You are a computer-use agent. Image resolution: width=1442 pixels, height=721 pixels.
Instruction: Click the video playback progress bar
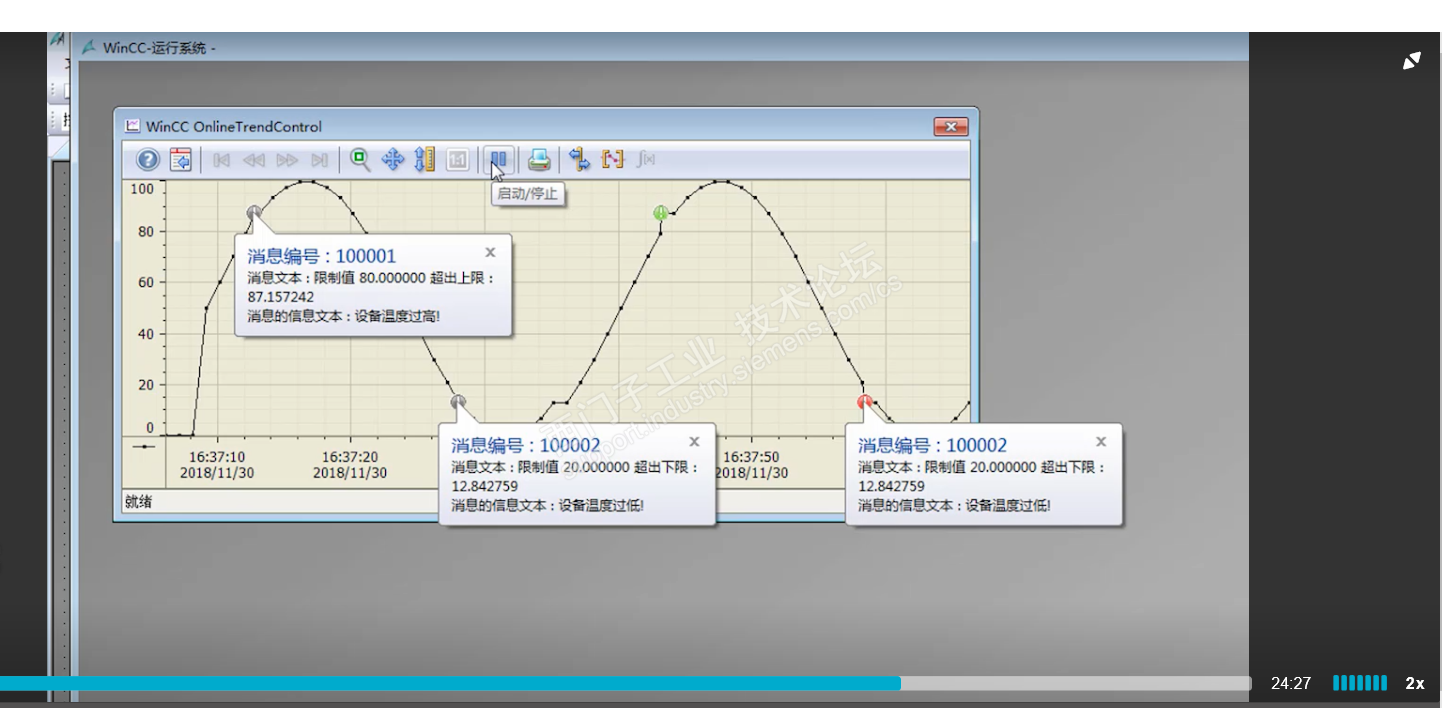(x=625, y=683)
